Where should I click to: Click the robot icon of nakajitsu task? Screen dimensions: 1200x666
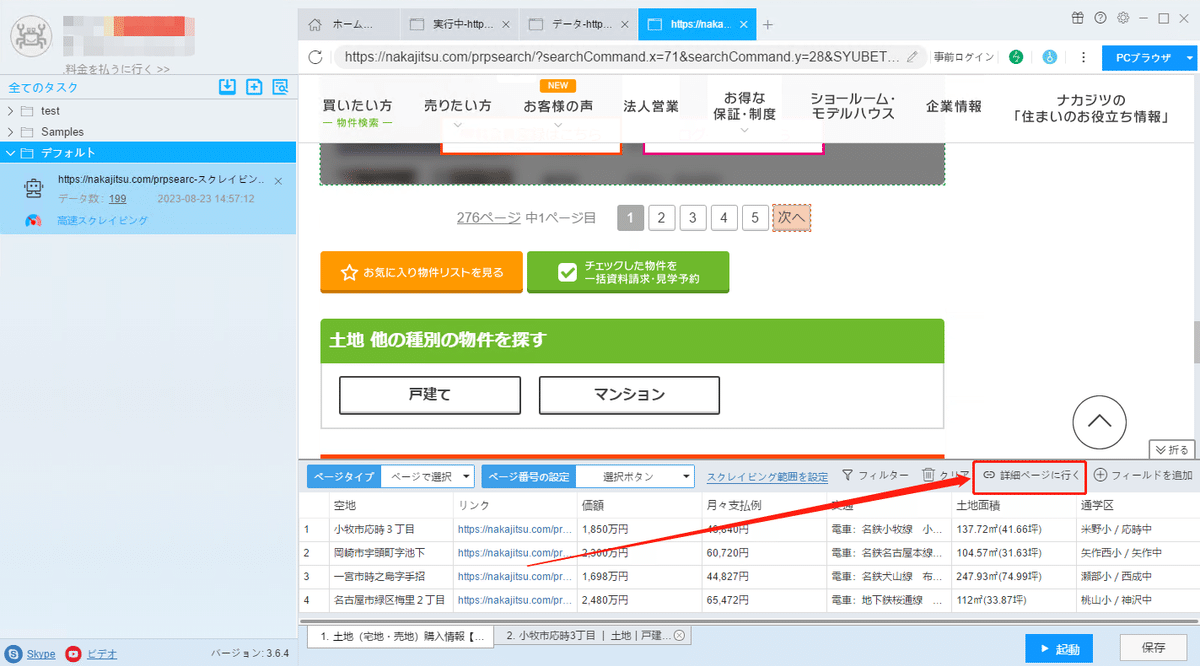(33, 188)
